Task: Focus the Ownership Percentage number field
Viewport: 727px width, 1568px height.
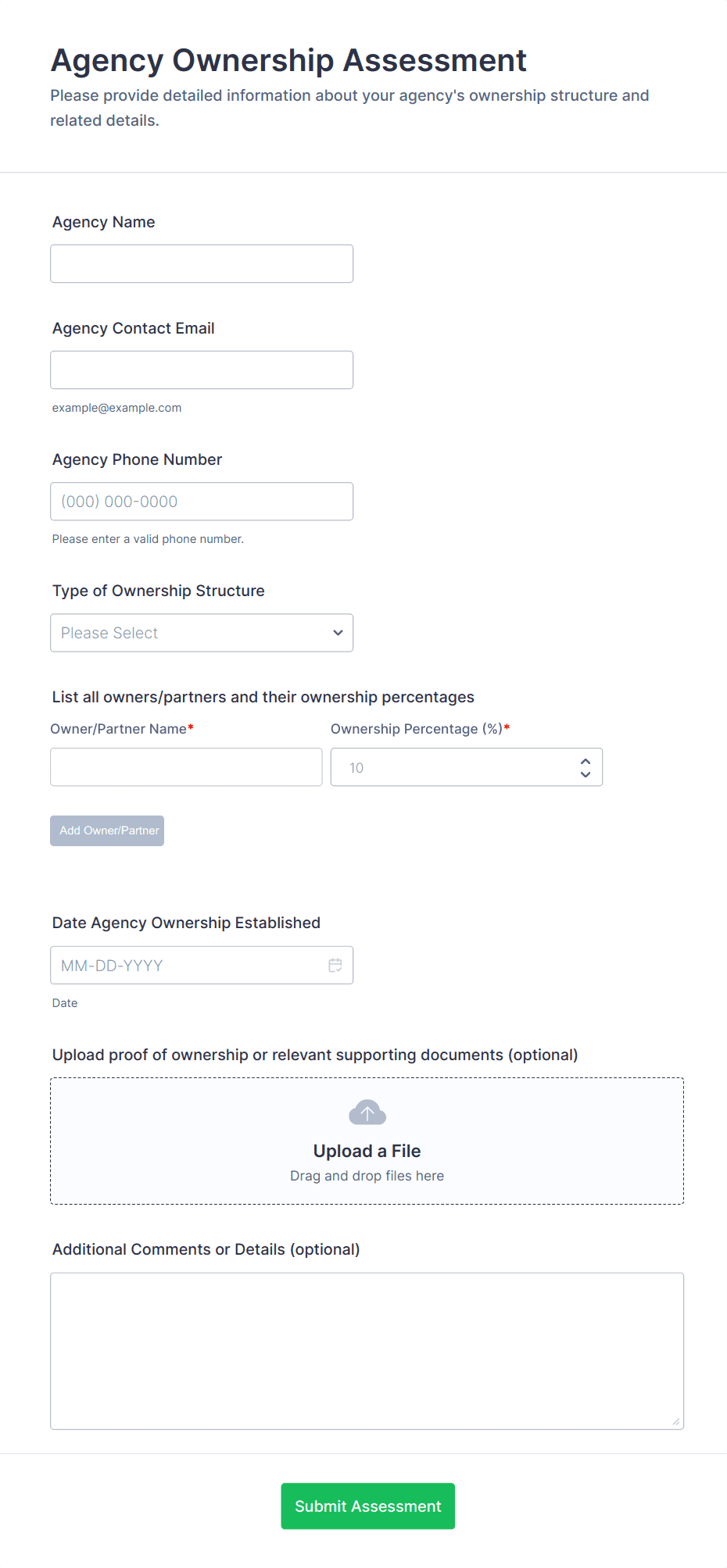Action: click(x=453, y=767)
